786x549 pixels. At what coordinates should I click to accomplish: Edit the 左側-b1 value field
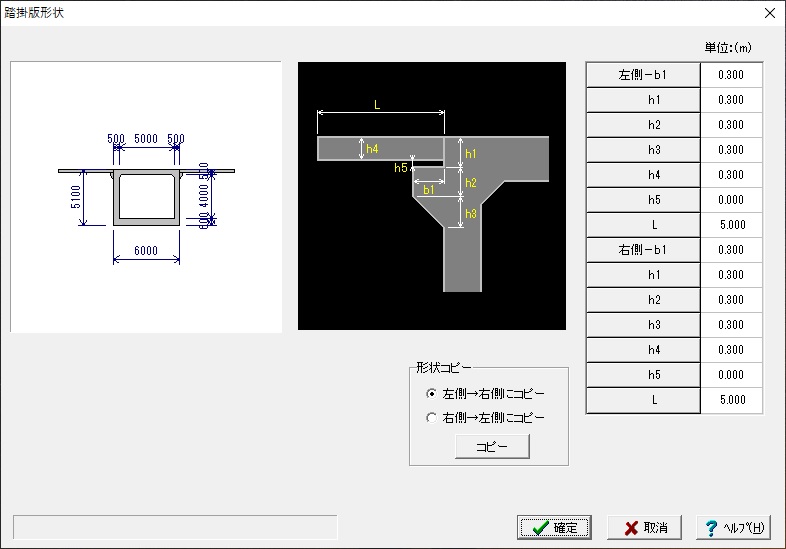point(731,75)
